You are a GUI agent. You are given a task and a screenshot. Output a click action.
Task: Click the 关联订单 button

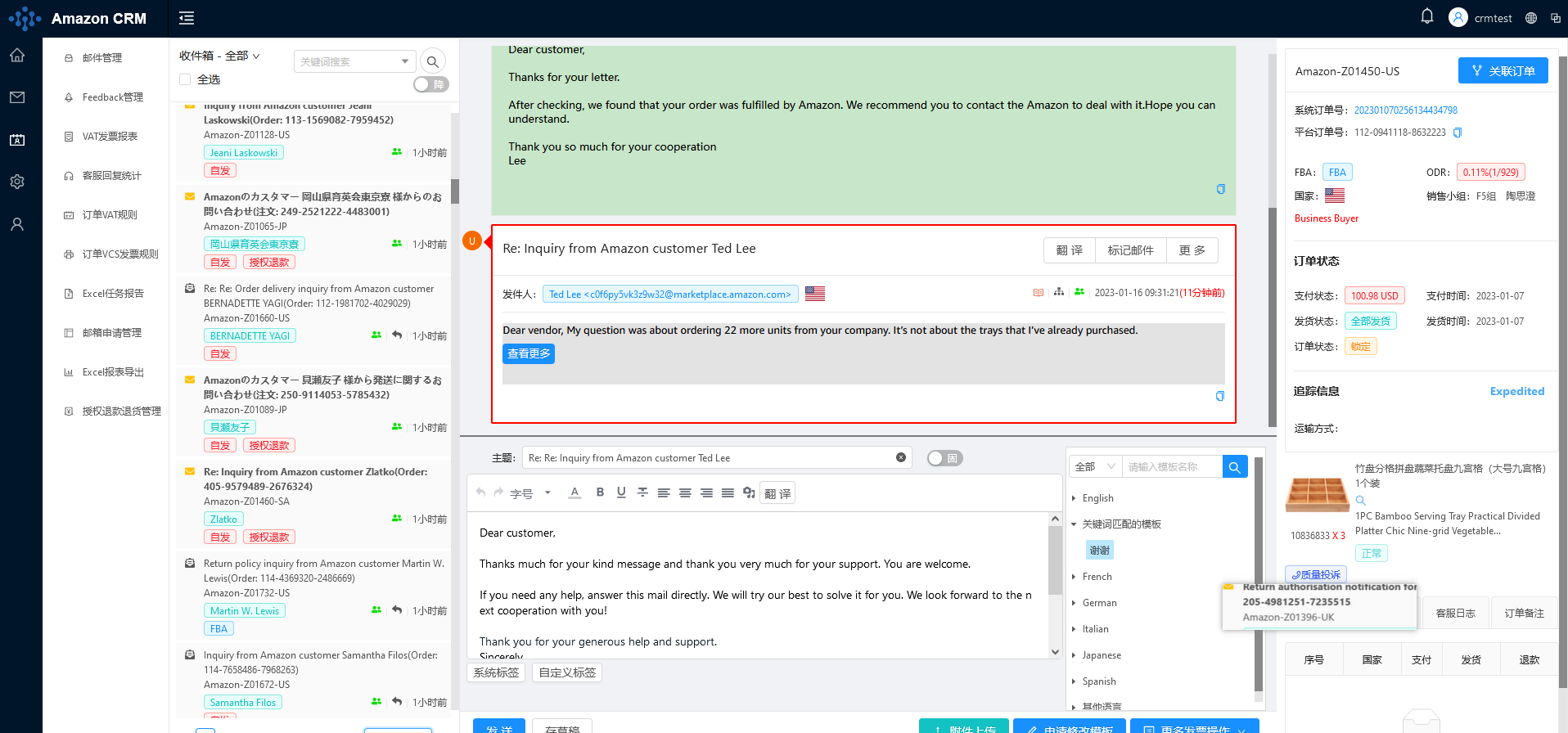click(x=1503, y=70)
